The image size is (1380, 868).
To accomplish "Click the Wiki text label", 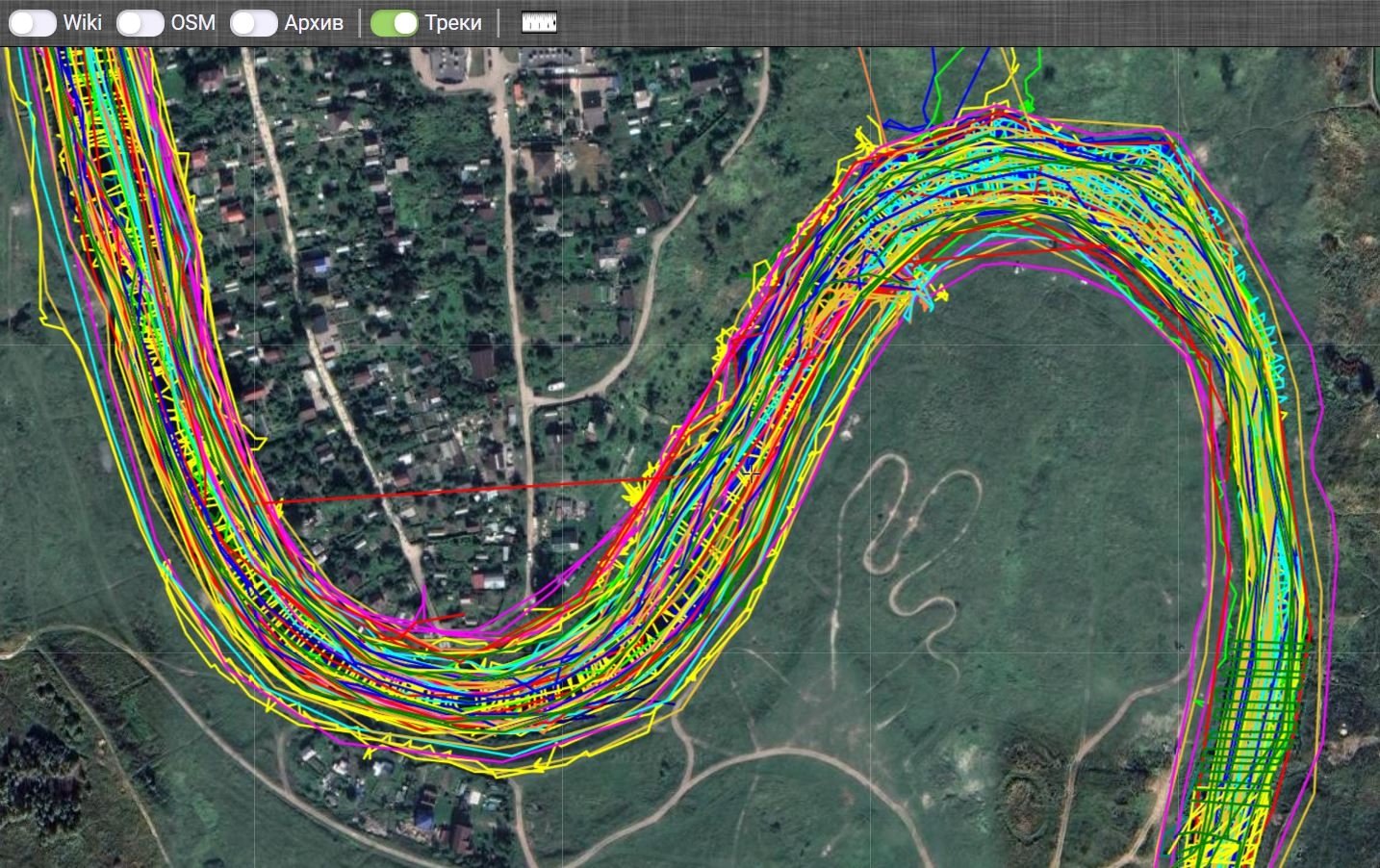I will [83, 23].
